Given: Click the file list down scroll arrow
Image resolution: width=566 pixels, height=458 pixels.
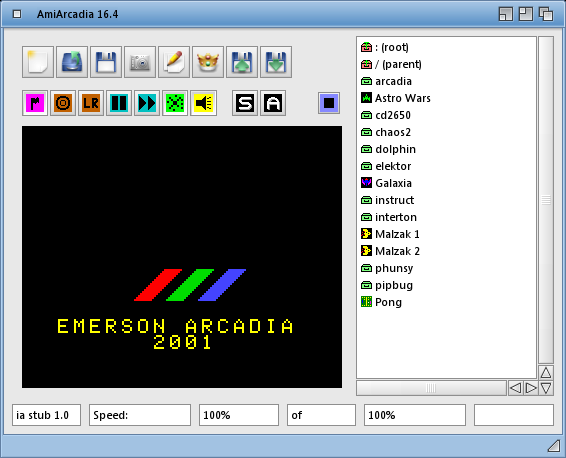Looking at the screenshot, I should tap(546, 388).
